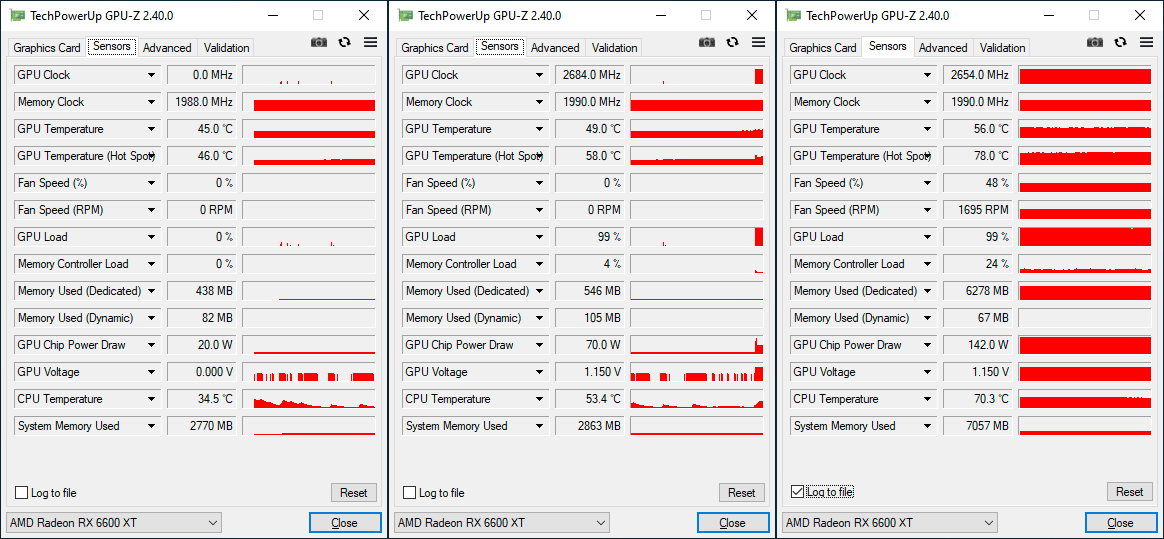The image size is (1164, 539).
Task: Click the refresh icon in middle window
Action: point(733,42)
